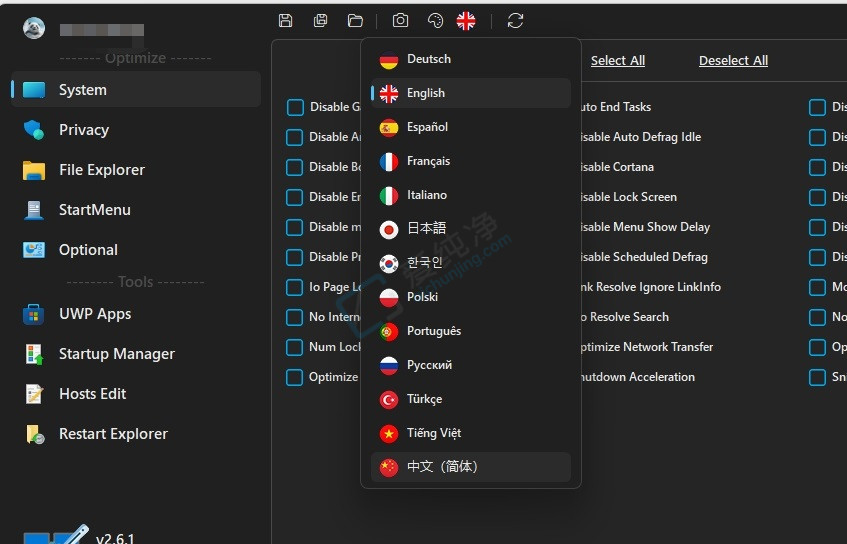847x544 pixels.
Task: Click the refresh arrows icon
Action: [515, 21]
